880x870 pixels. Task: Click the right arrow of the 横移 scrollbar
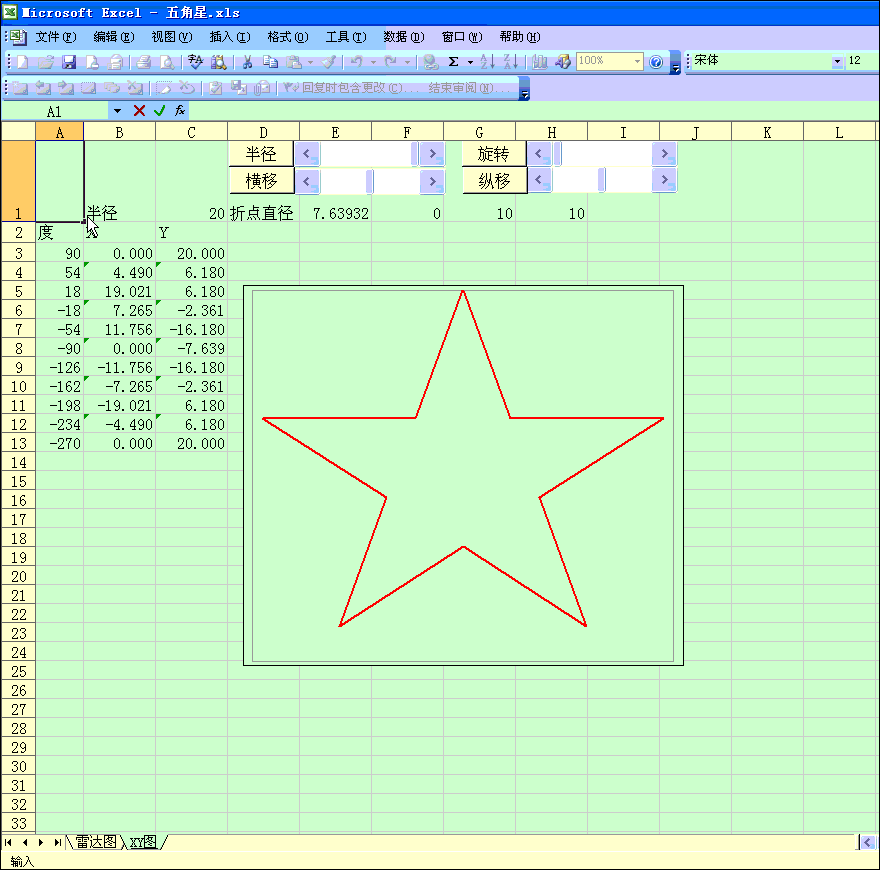tap(432, 181)
